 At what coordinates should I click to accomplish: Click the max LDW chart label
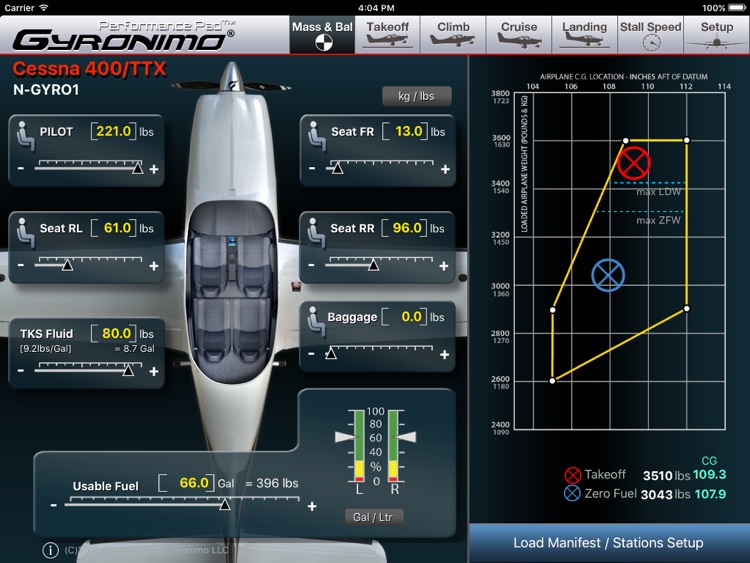[658, 192]
